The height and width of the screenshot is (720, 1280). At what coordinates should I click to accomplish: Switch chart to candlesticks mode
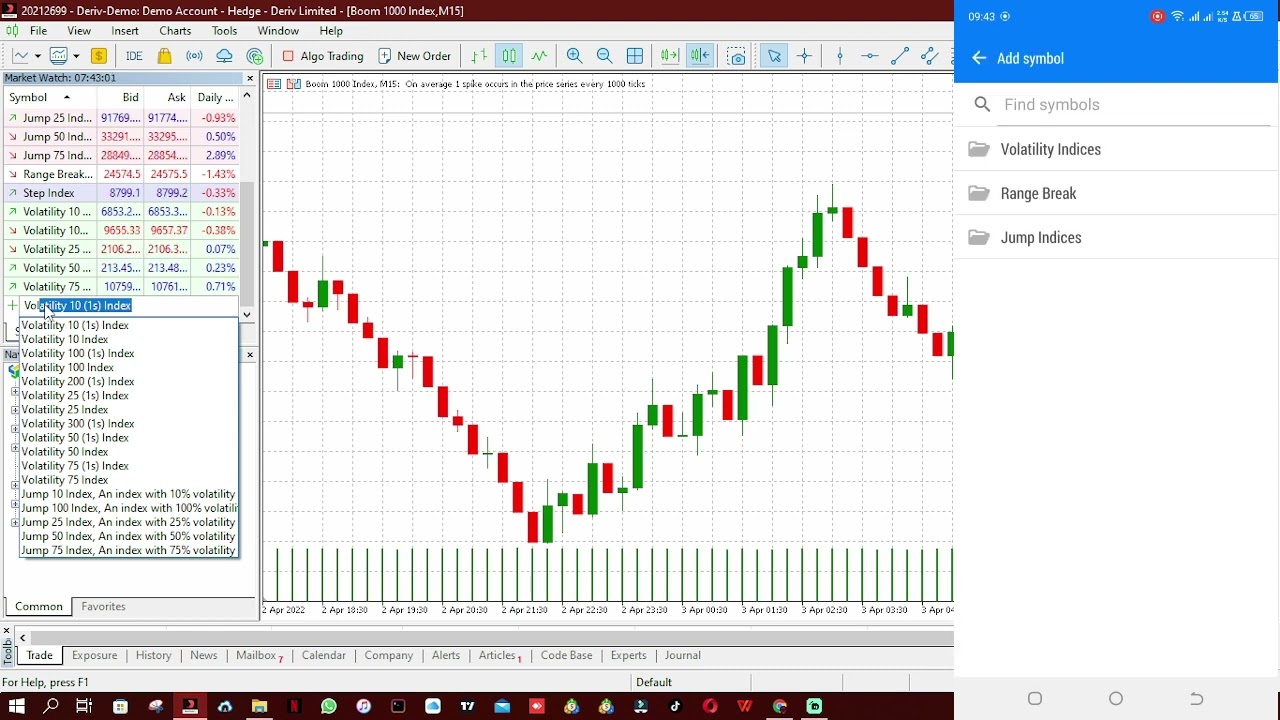click(509, 56)
